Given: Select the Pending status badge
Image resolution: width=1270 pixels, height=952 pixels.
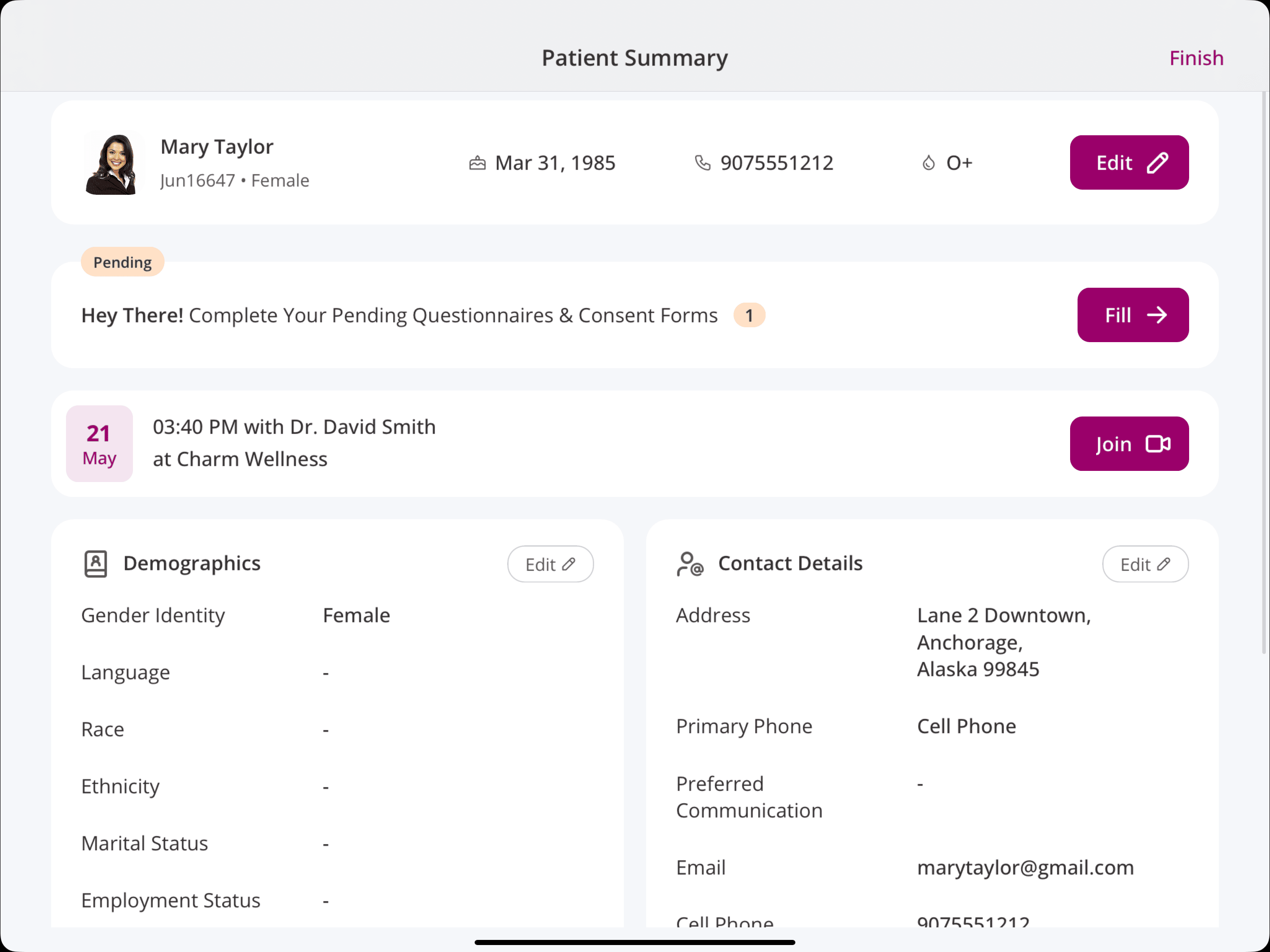Looking at the screenshot, I should pos(122,262).
